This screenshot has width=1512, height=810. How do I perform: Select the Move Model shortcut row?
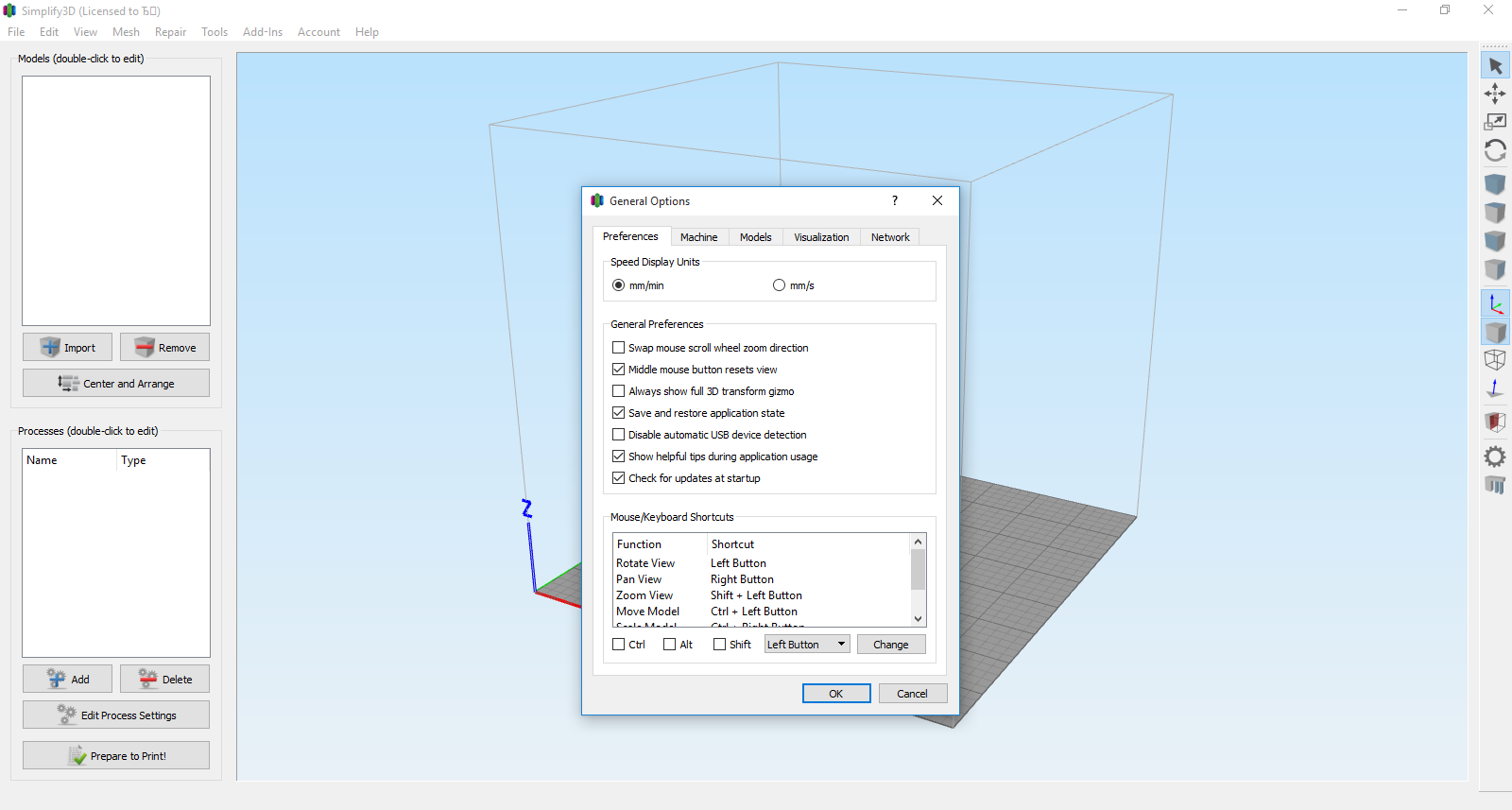(762, 612)
